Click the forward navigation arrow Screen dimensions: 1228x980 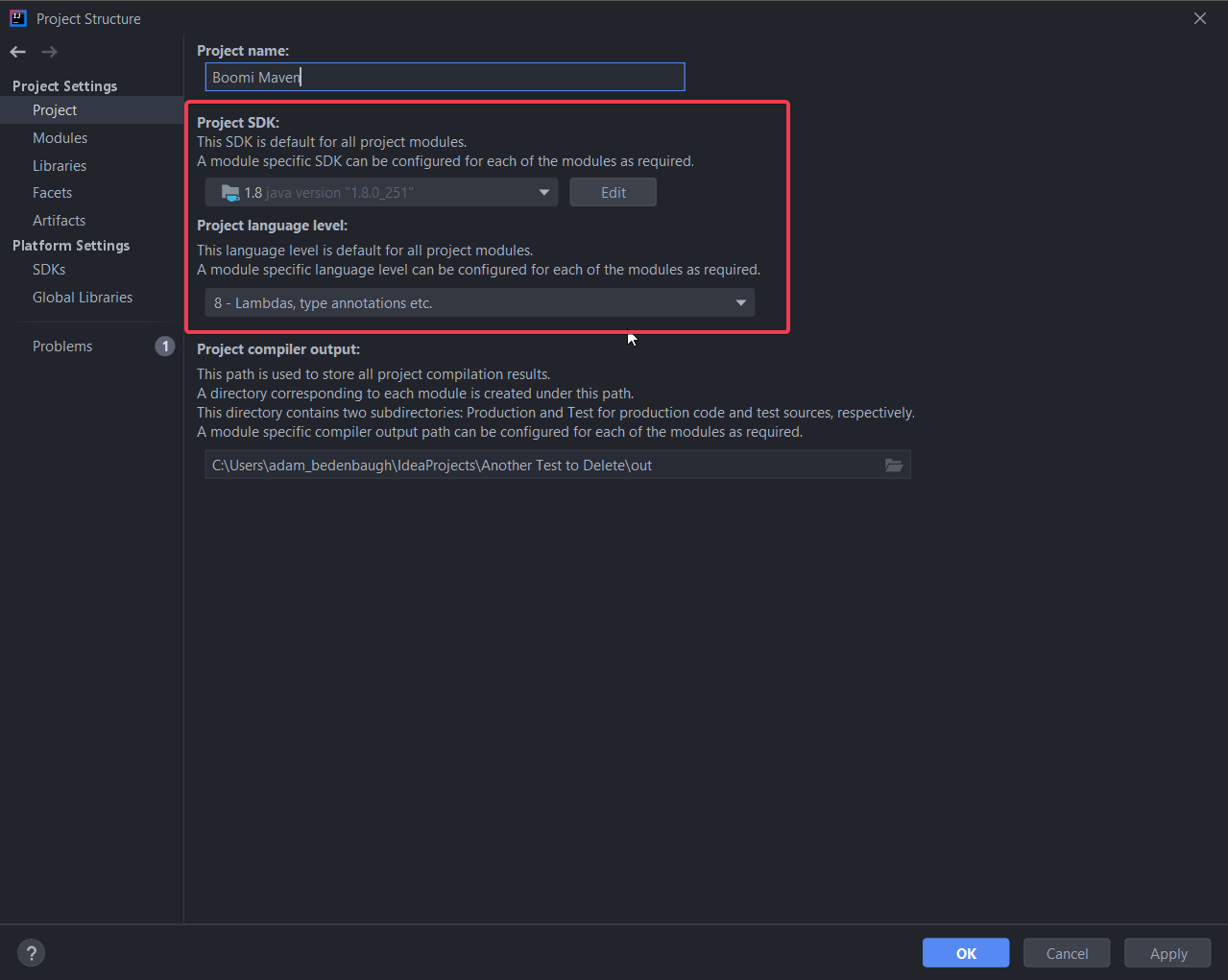49,52
